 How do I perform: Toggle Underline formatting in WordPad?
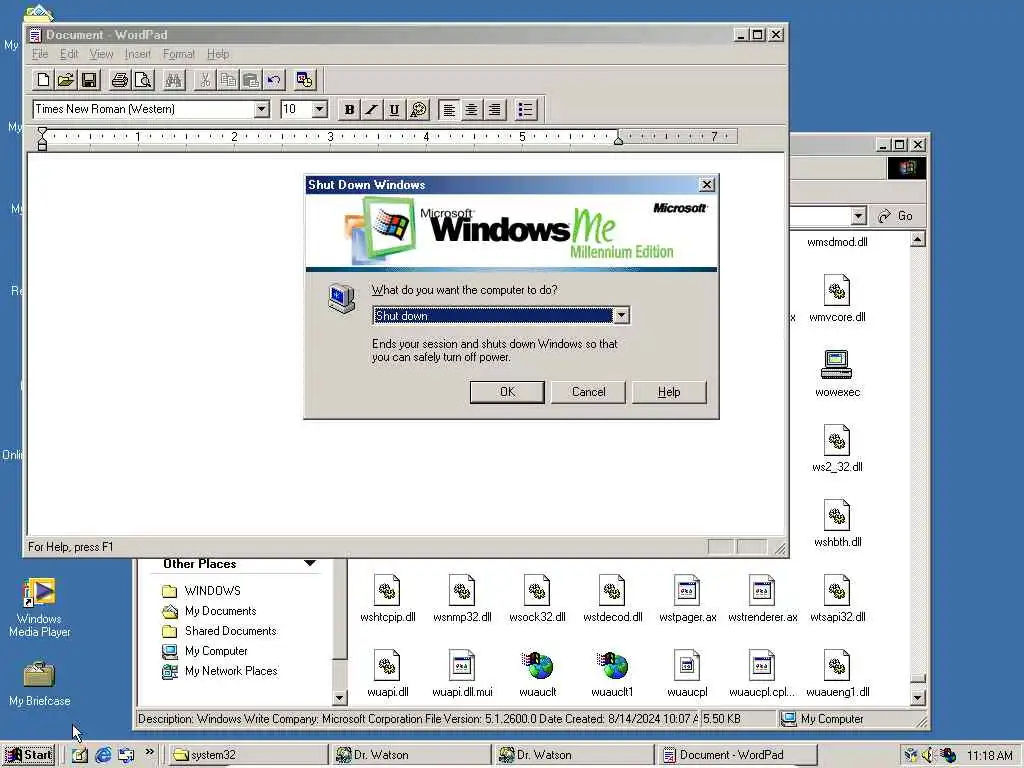click(394, 110)
